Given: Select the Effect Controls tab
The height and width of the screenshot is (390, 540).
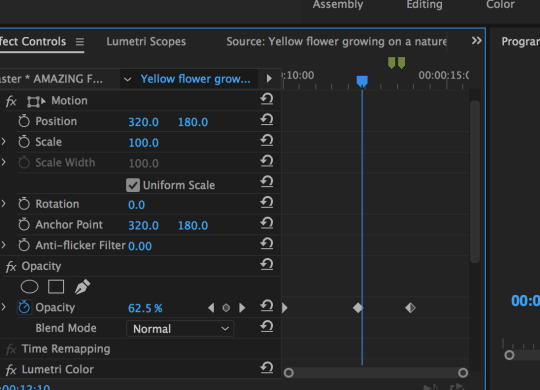Looking at the screenshot, I should pos(33,41).
